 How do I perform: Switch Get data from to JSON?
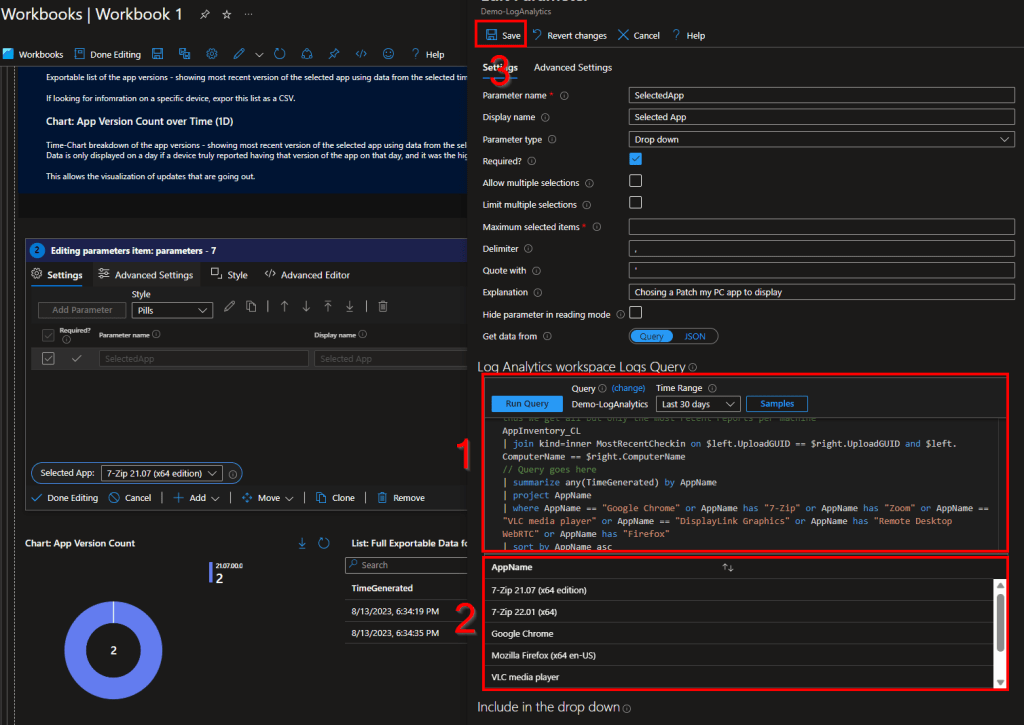coord(694,337)
